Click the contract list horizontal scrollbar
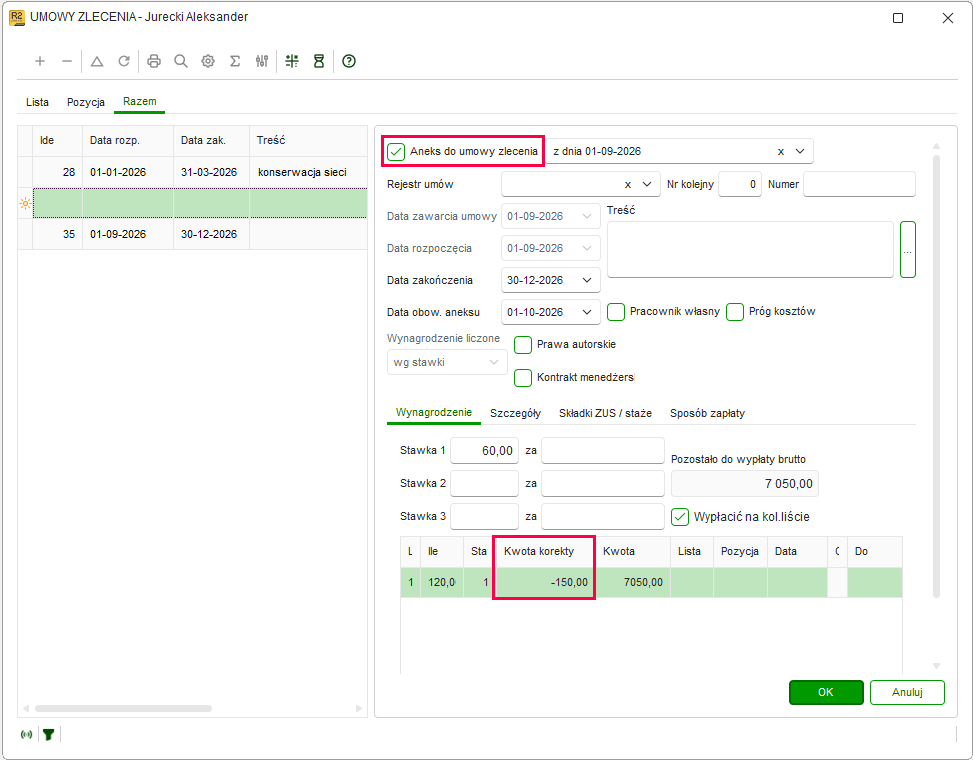This screenshot has width=973, height=760. coord(123,709)
